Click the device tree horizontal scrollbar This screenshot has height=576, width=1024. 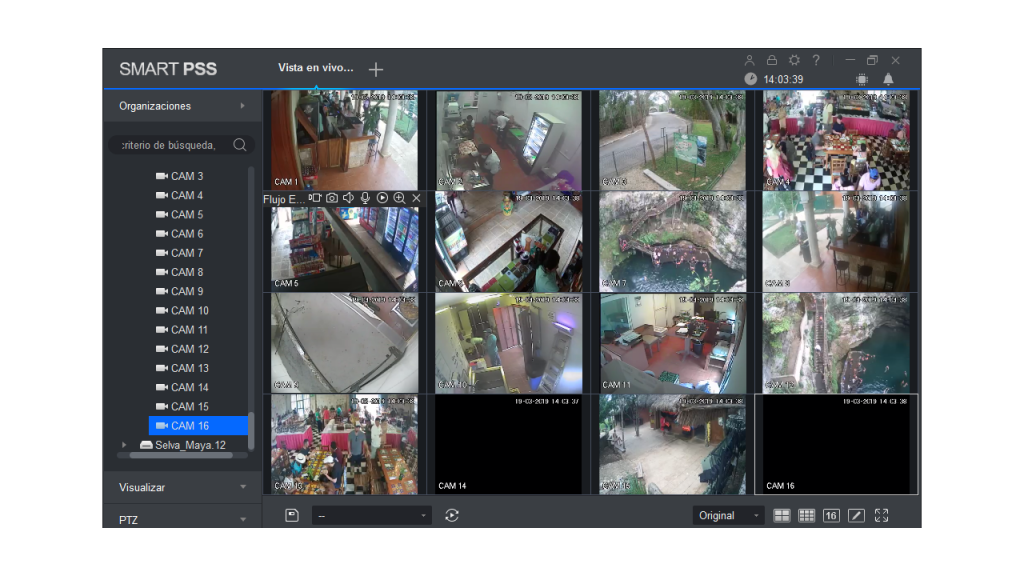181,456
